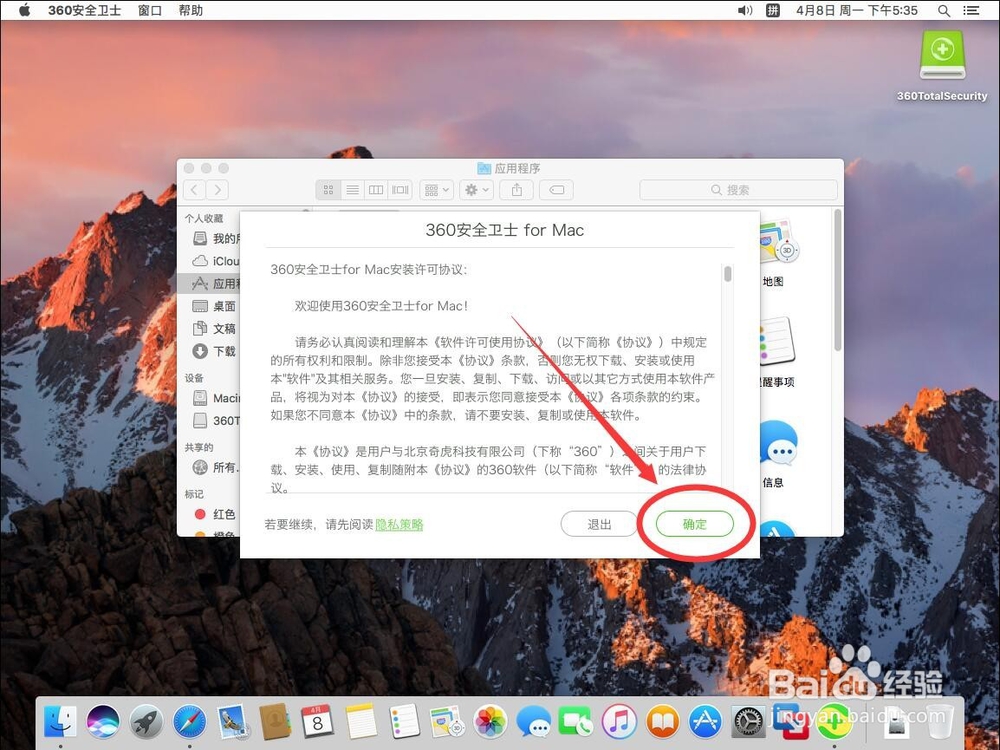Open Notification Center icon in menu bar
Screen dimensions: 1000x750
(971, 10)
